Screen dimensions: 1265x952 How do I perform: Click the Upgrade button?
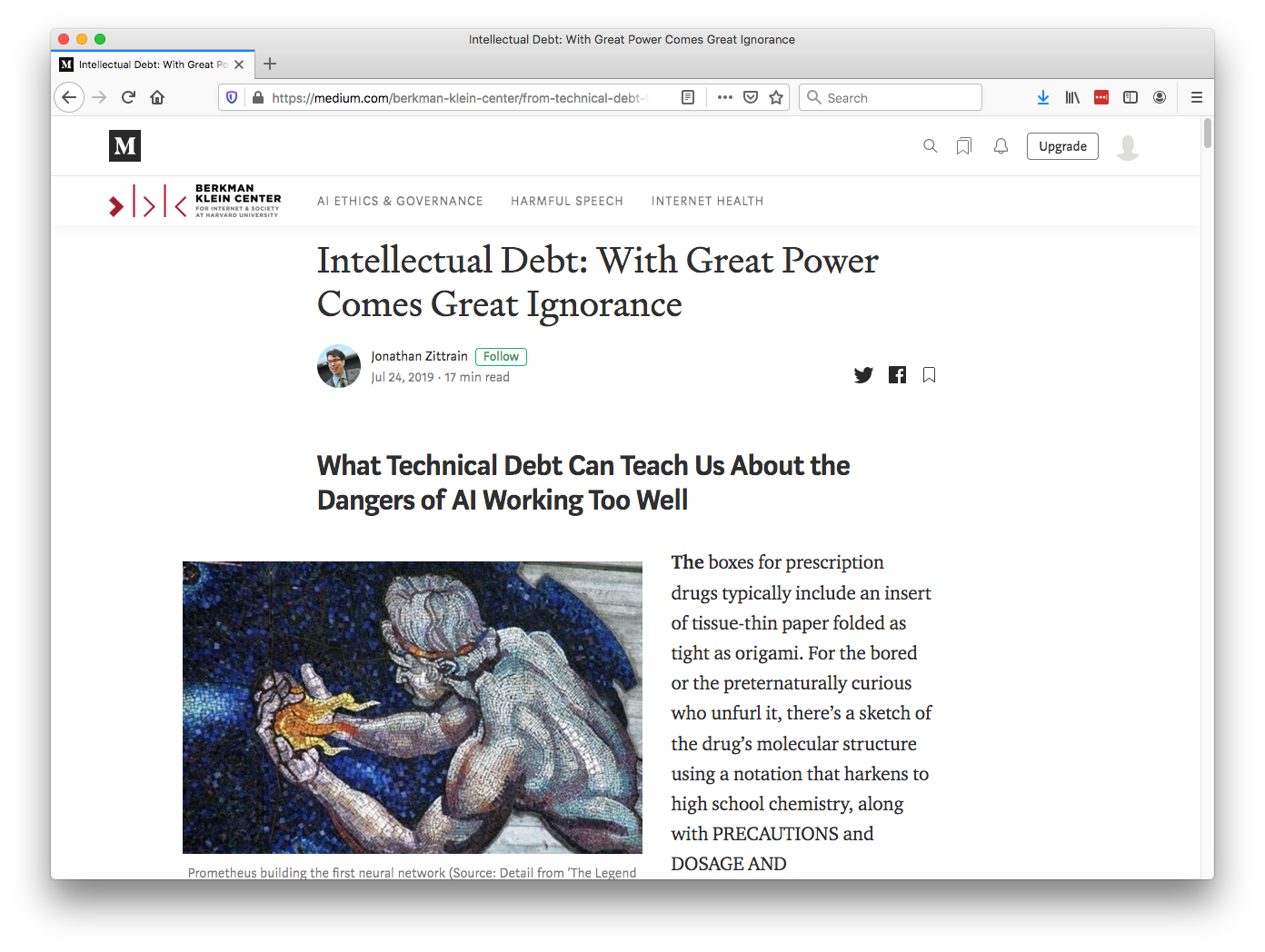click(1062, 146)
